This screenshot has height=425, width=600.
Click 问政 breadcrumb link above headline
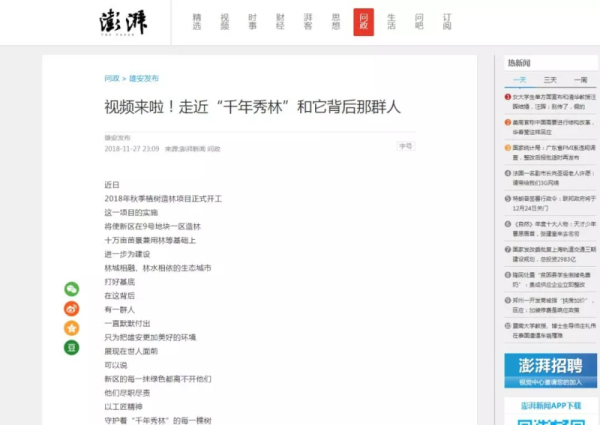pos(112,78)
